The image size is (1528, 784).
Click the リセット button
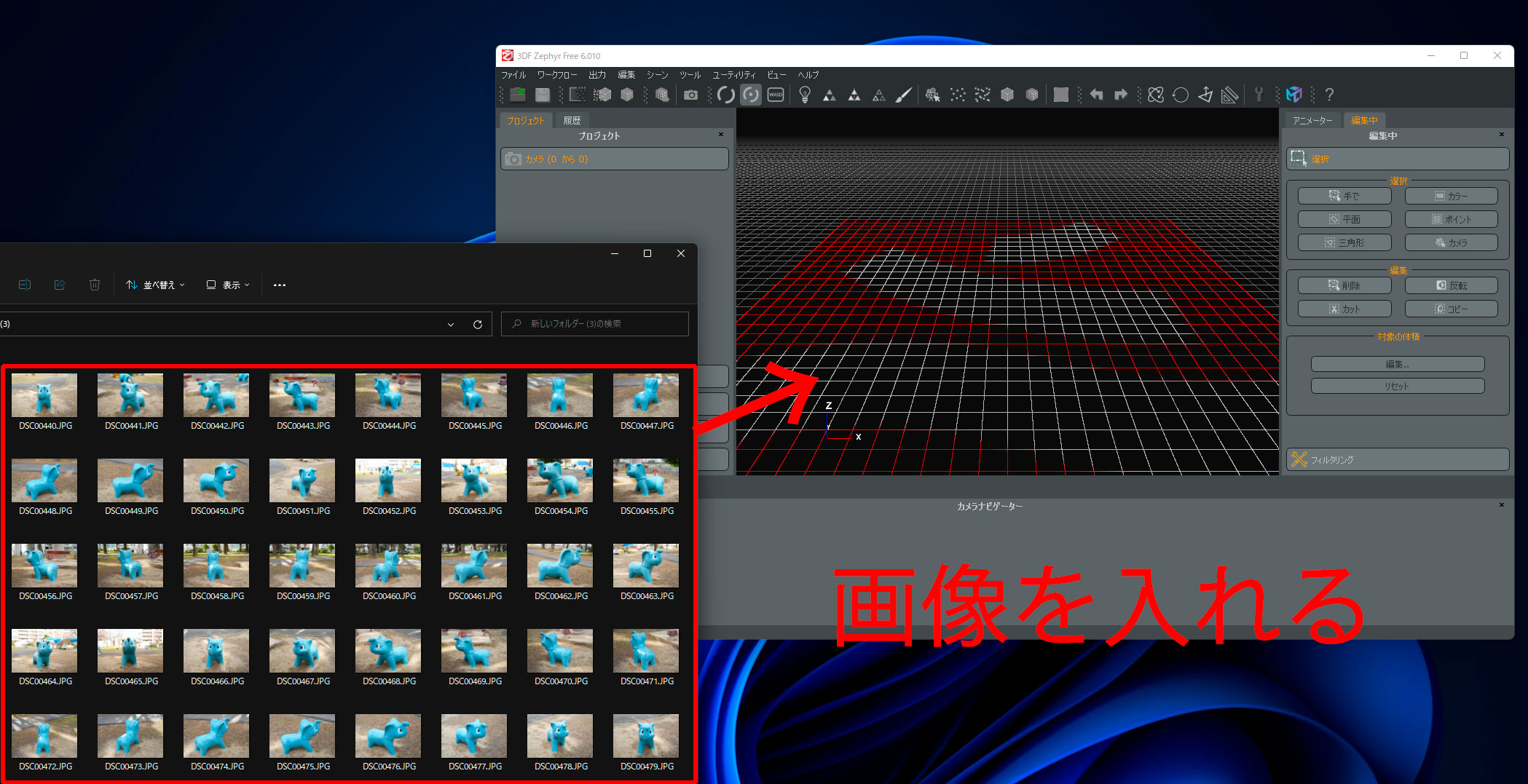pyautogui.click(x=1398, y=386)
